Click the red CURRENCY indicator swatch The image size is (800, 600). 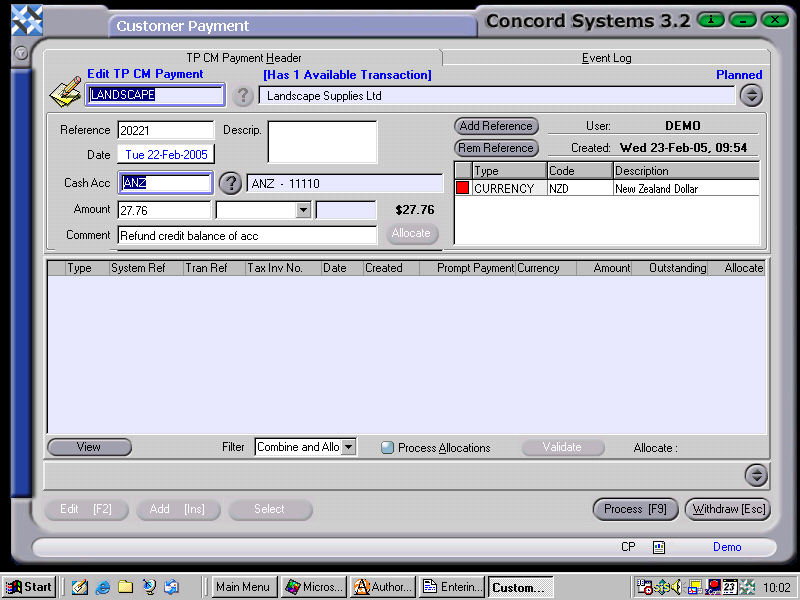(462, 188)
